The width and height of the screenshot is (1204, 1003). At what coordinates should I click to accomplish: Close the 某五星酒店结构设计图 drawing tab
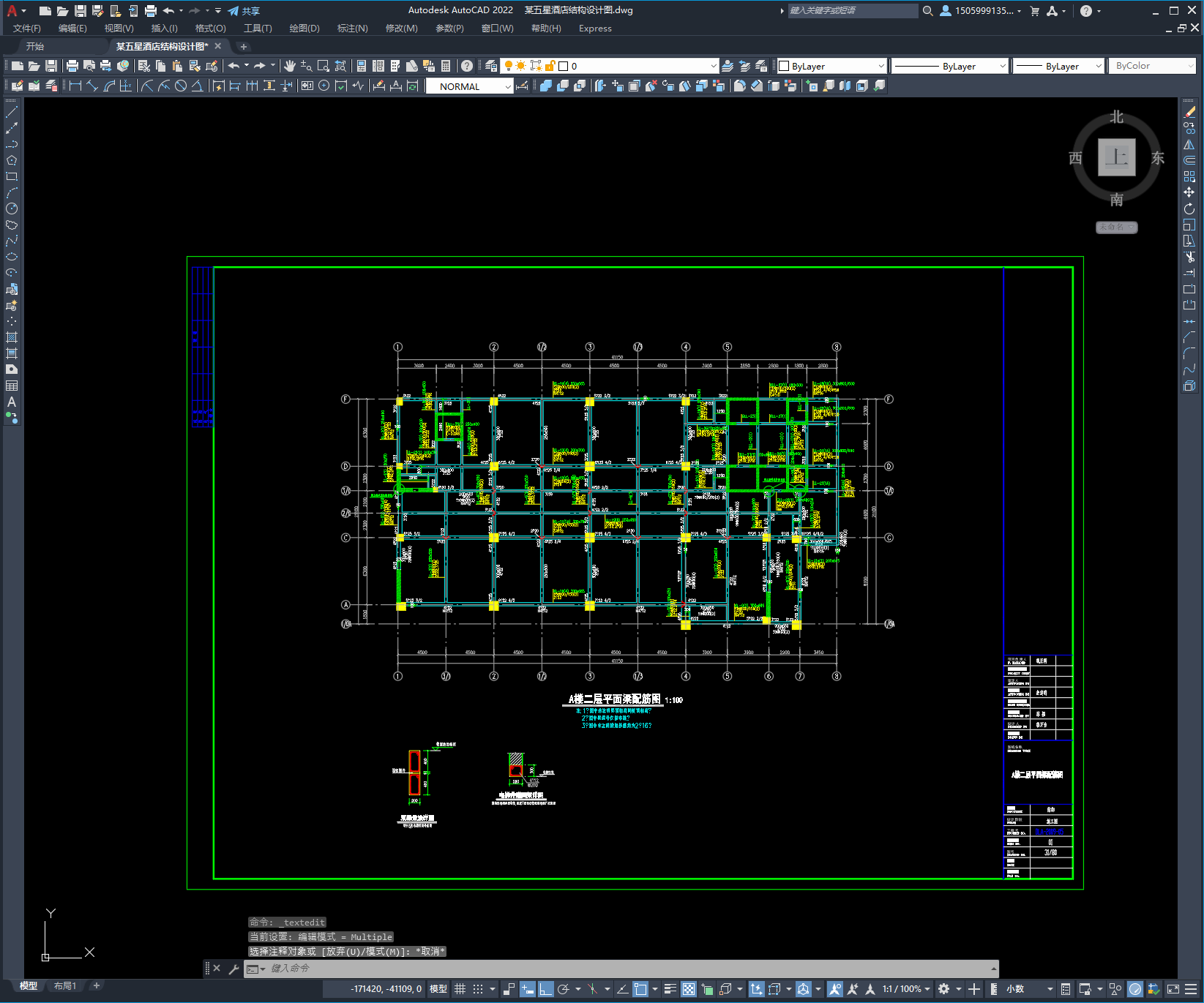[218, 46]
